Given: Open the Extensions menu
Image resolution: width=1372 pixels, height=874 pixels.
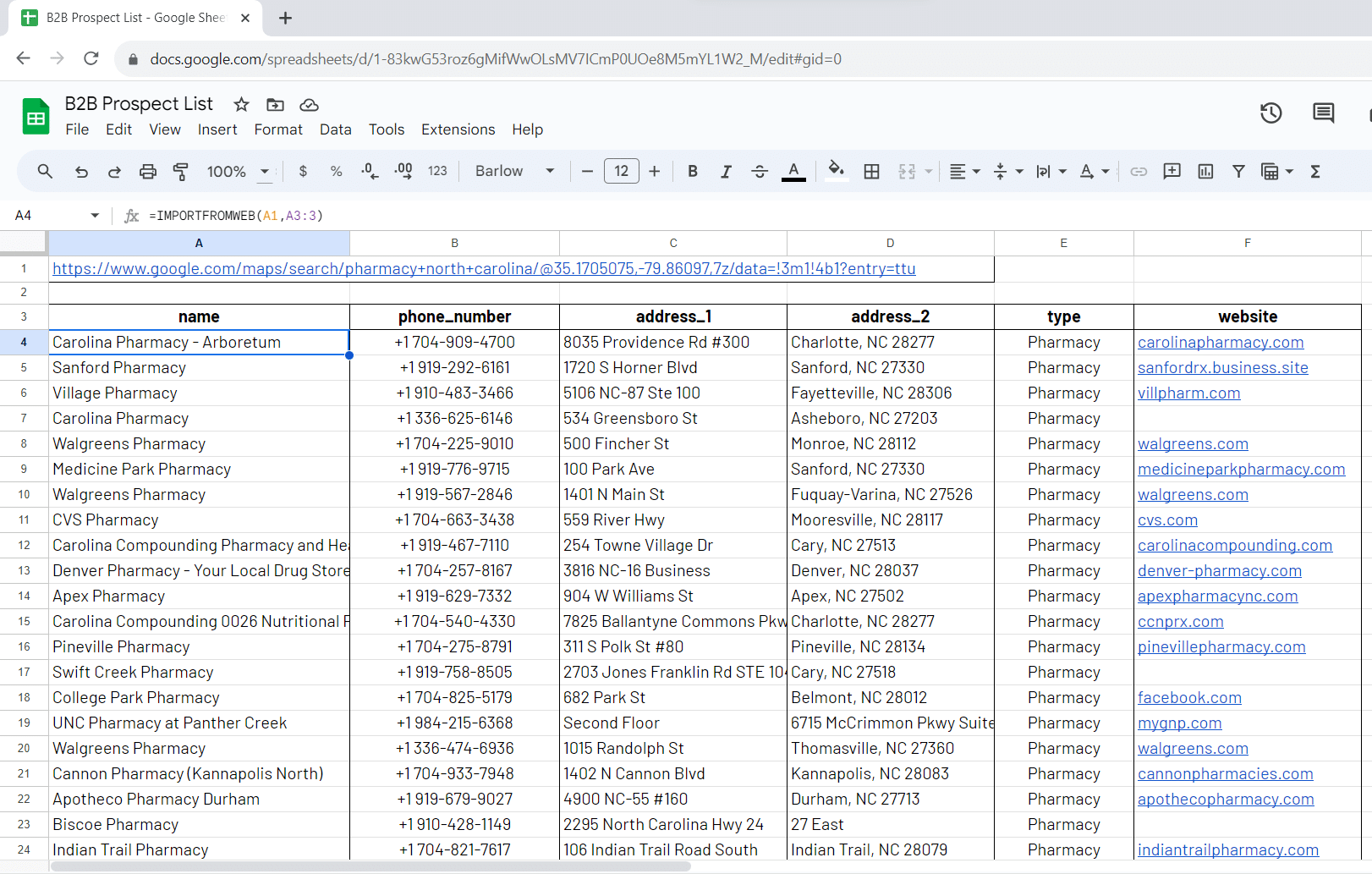Looking at the screenshot, I should [x=458, y=129].
